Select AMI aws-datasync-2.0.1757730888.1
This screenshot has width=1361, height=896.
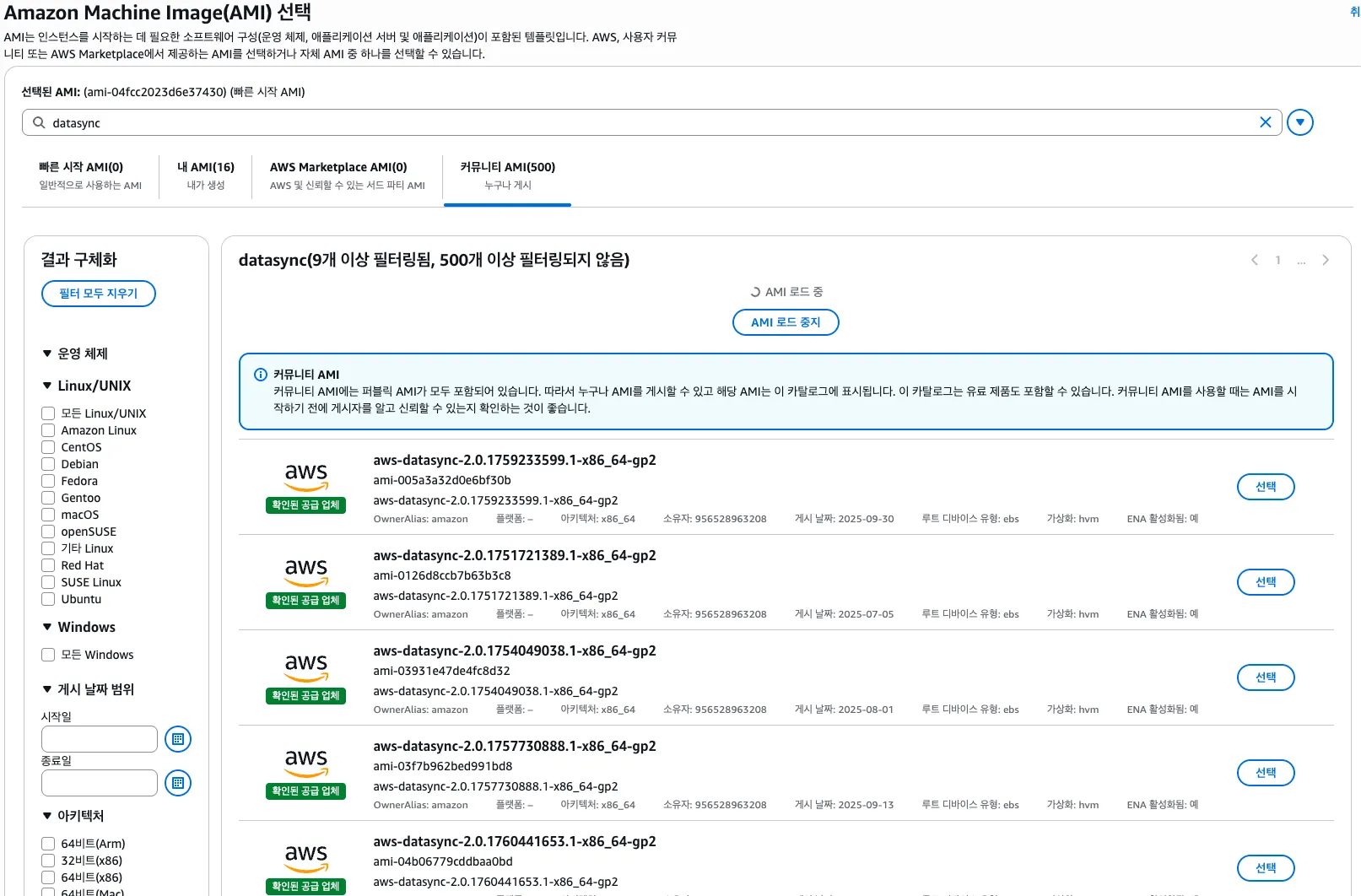point(1266,773)
